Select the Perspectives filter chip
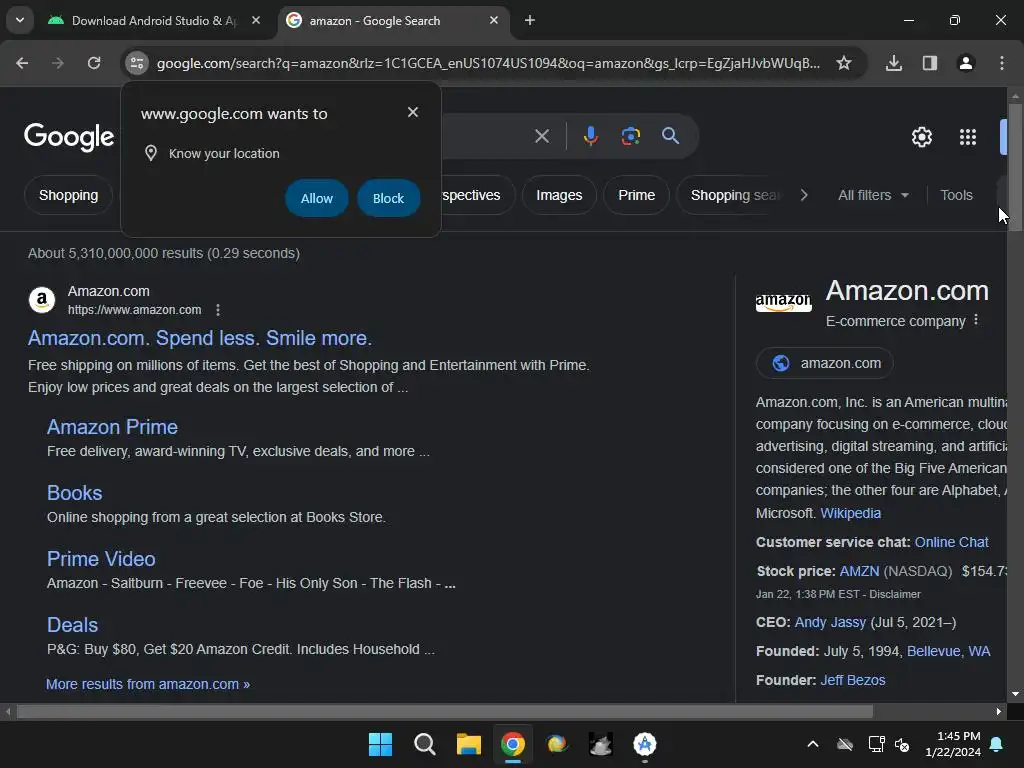Image resolution: width=1024 pixels, height=768 pixels. click(478, 195)
